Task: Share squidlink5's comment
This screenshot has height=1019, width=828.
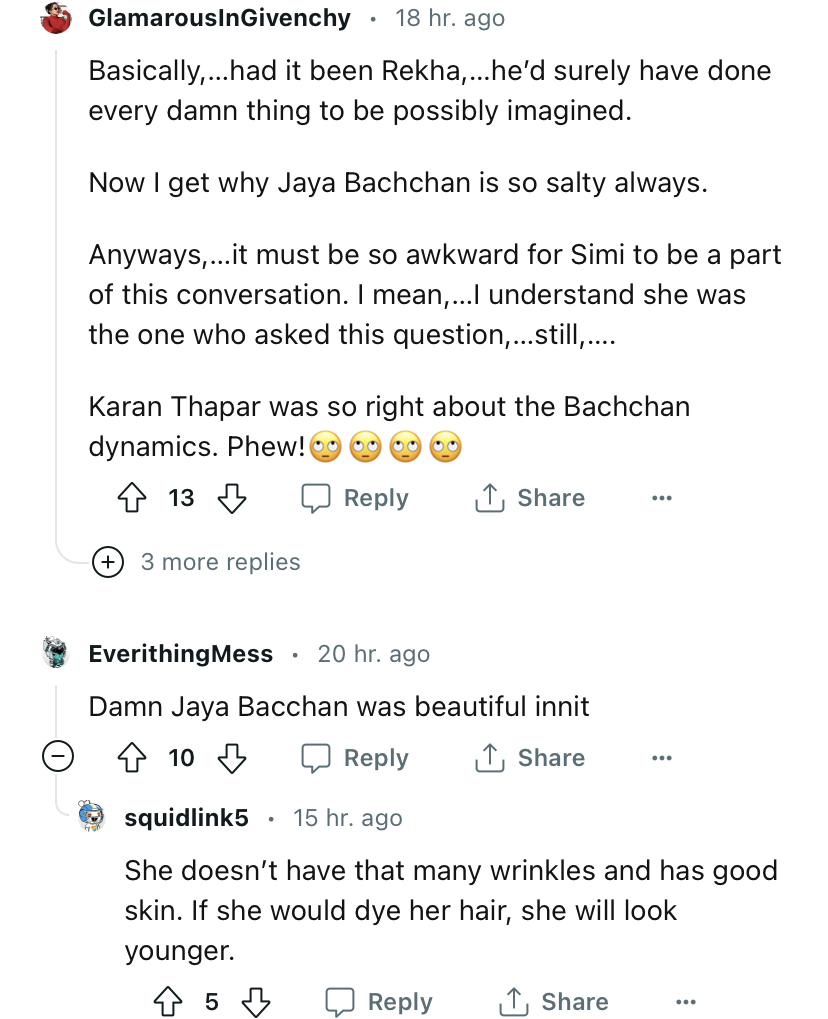Action: [x=554, y=1002]
